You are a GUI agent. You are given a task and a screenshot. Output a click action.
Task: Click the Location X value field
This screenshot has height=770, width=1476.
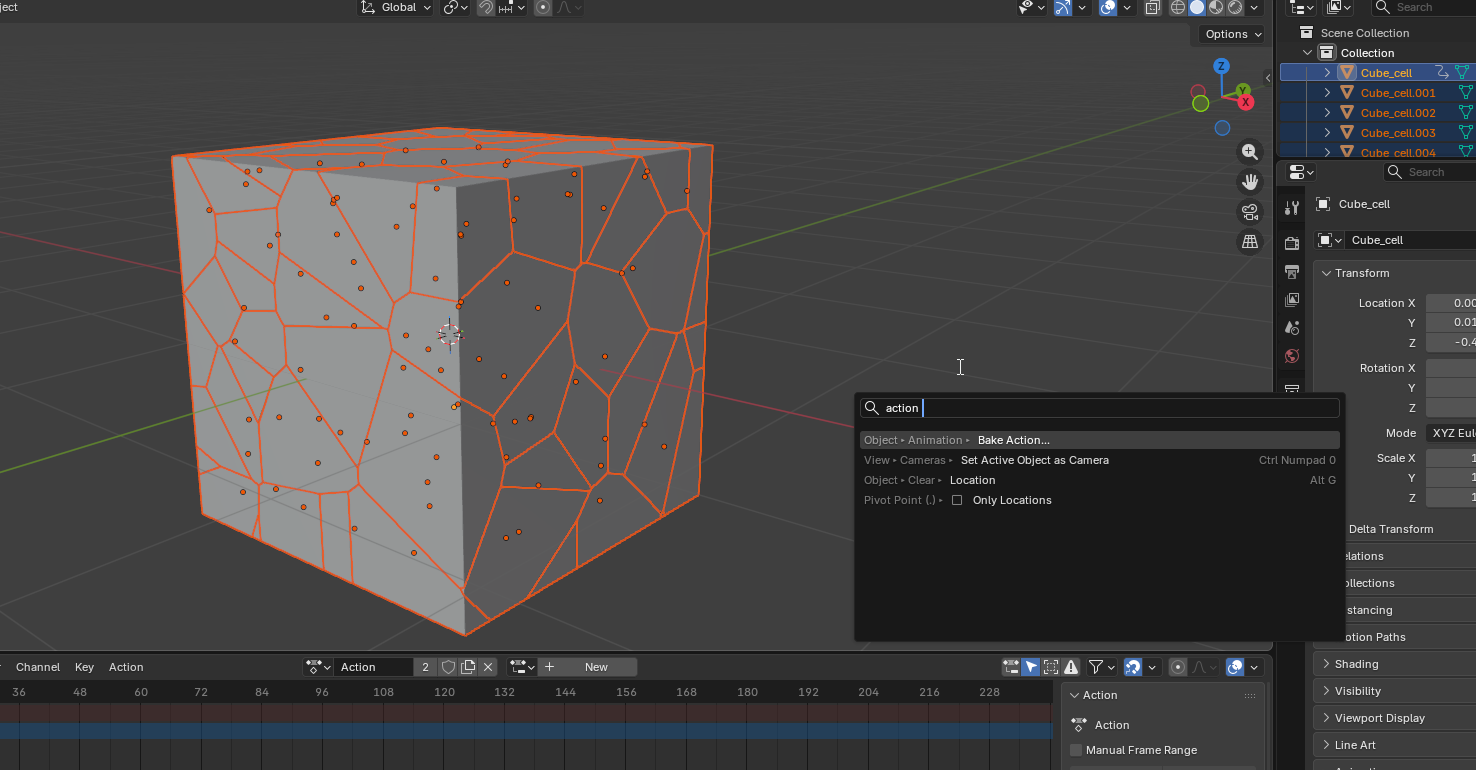[1451, 303]
